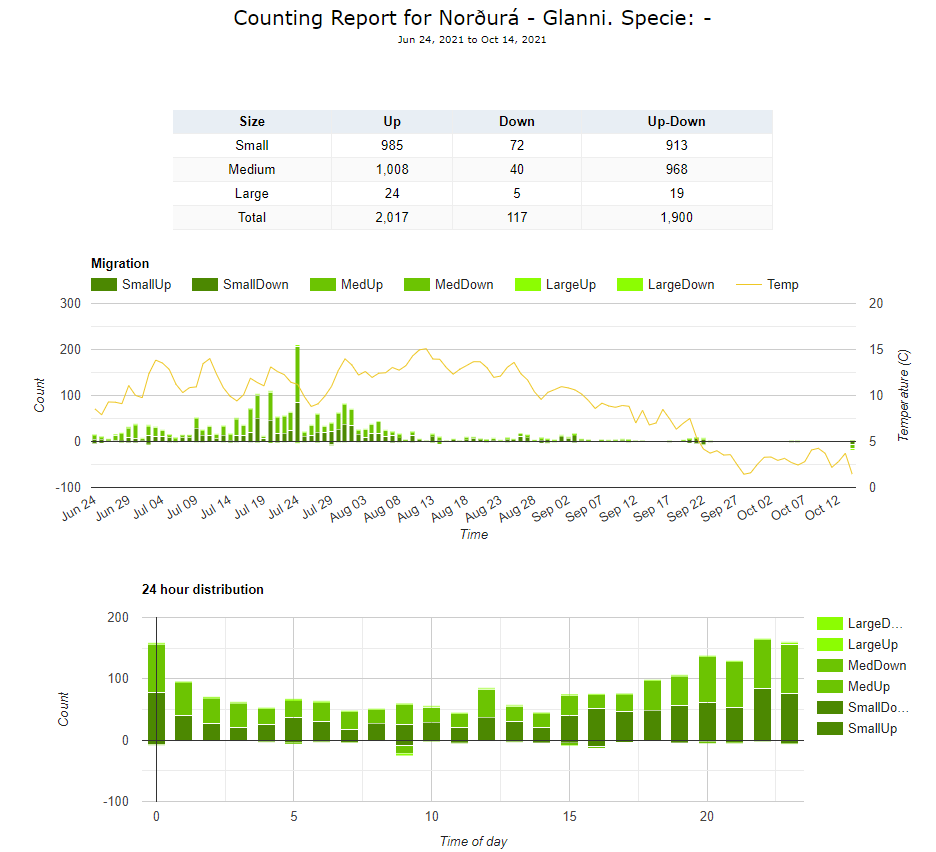Screen dimensions: 936x852
Task: Click the MedDown swatch in 24 hour legend
Action: point(830,666)
